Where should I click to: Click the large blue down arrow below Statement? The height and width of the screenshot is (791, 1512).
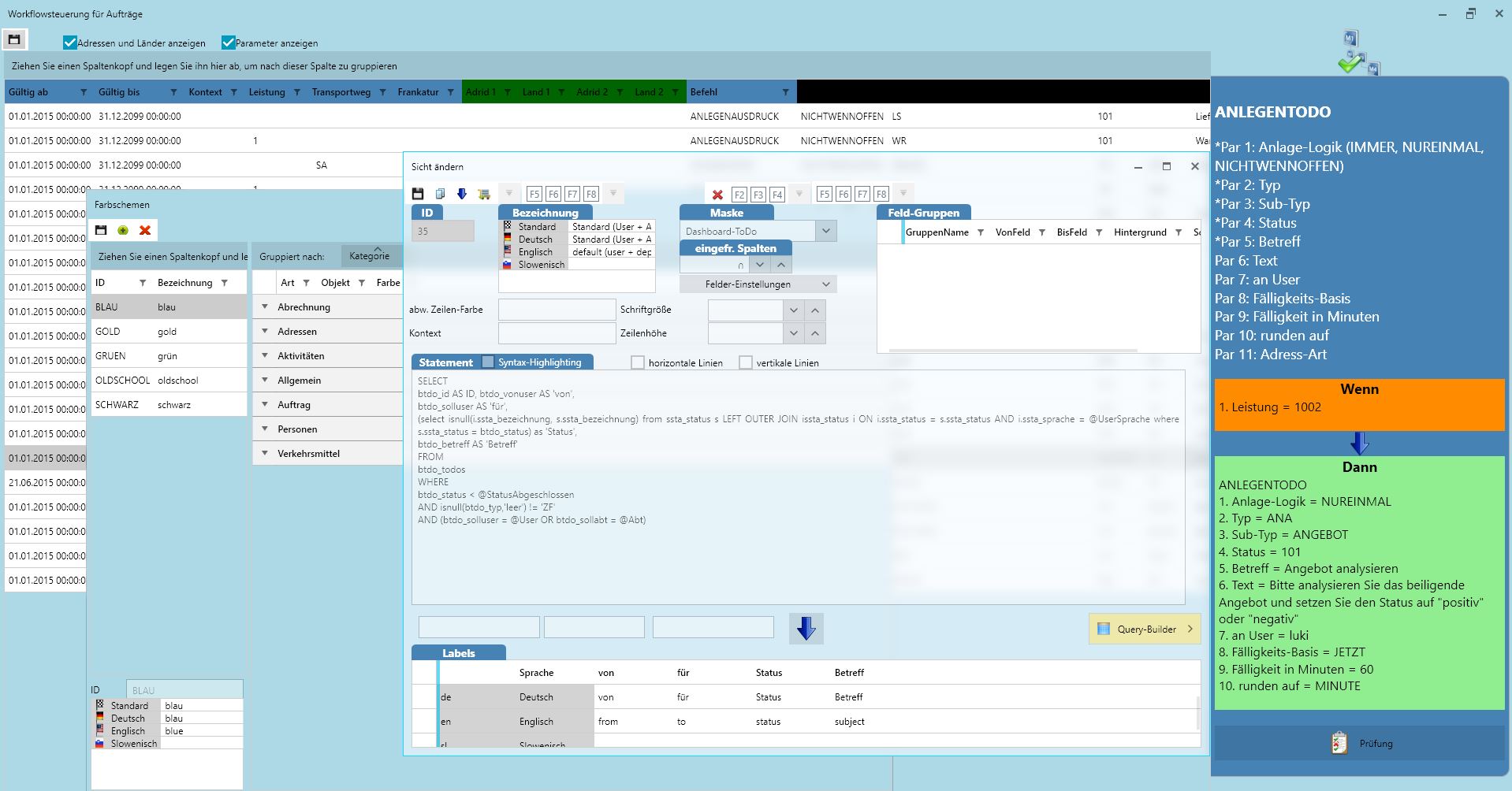click(x=806, y=628)
